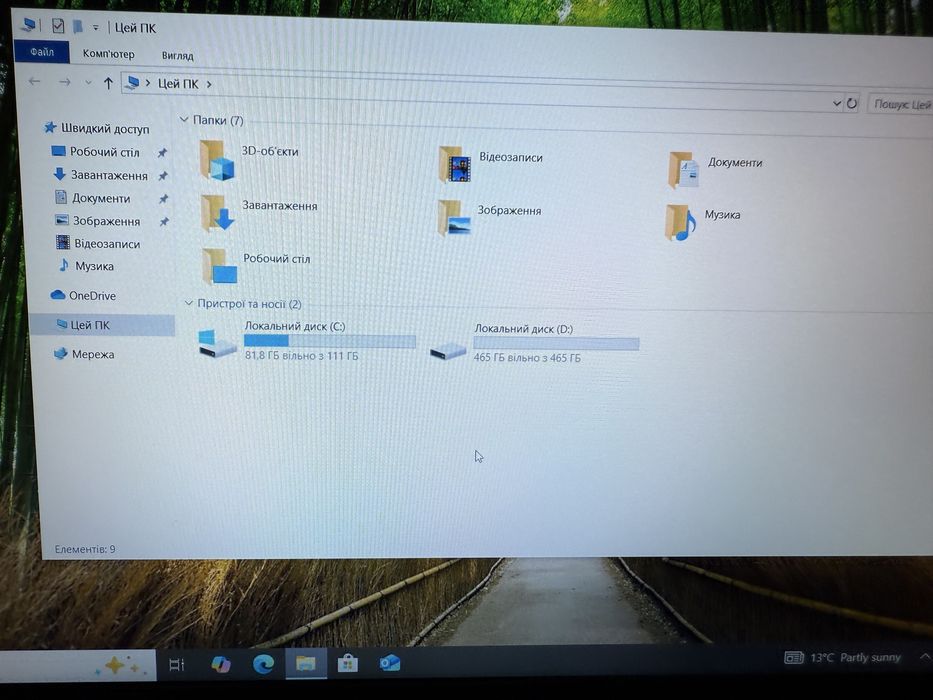
Task: Click File Explorer taskbar icon
Action: click(306, 664)
